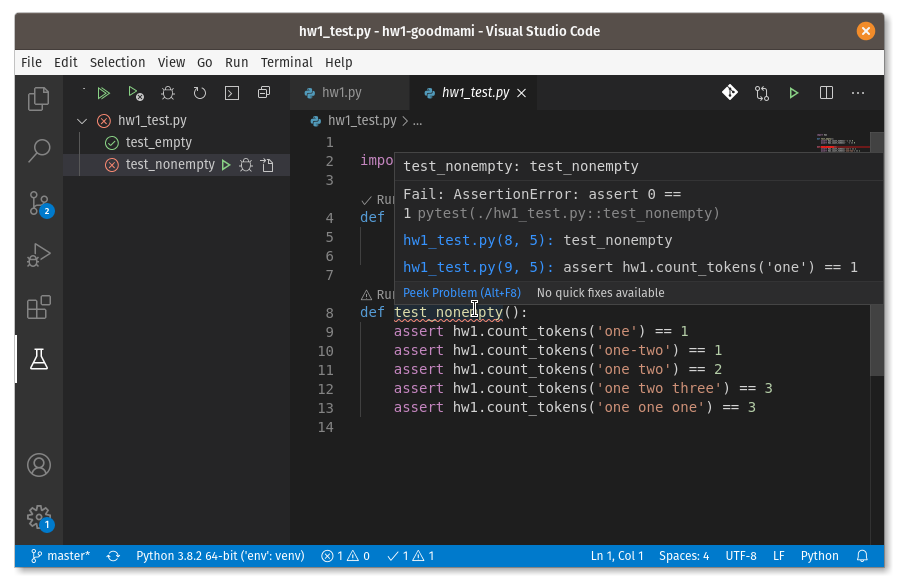Toggle the notifications bell in status bar

(x=861, y=555)
